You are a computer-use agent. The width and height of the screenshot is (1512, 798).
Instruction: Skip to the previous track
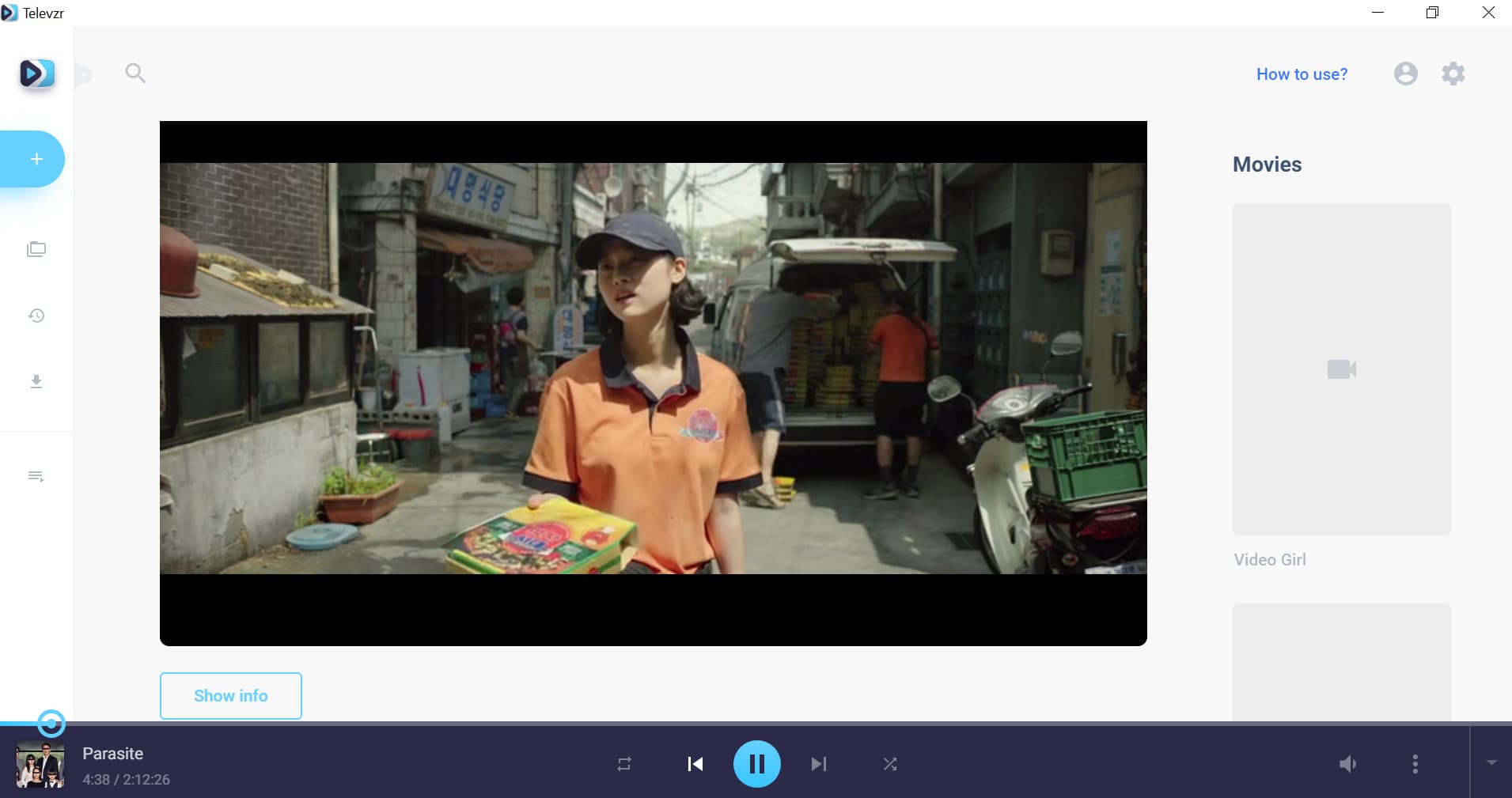coord(695,764)
